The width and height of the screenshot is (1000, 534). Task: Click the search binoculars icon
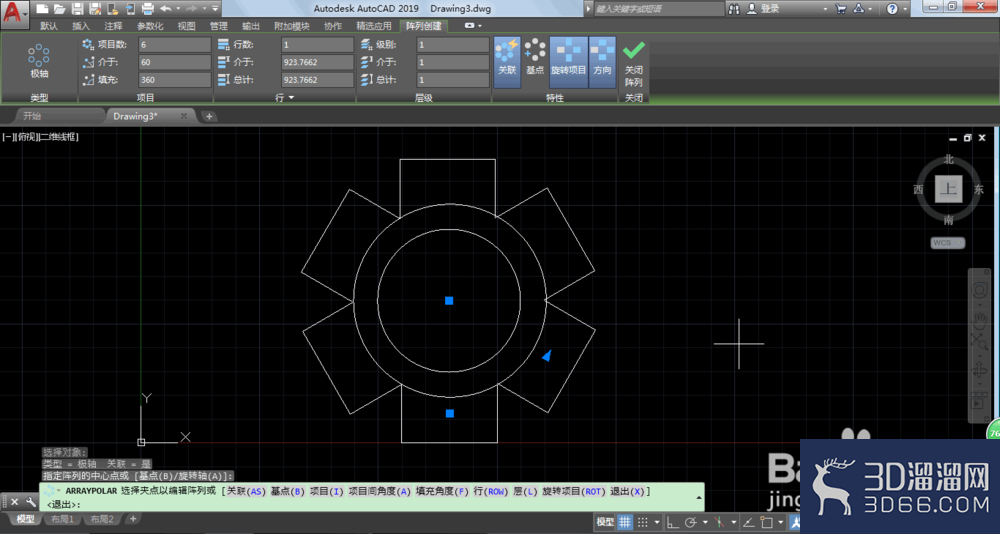pos(734,9)
